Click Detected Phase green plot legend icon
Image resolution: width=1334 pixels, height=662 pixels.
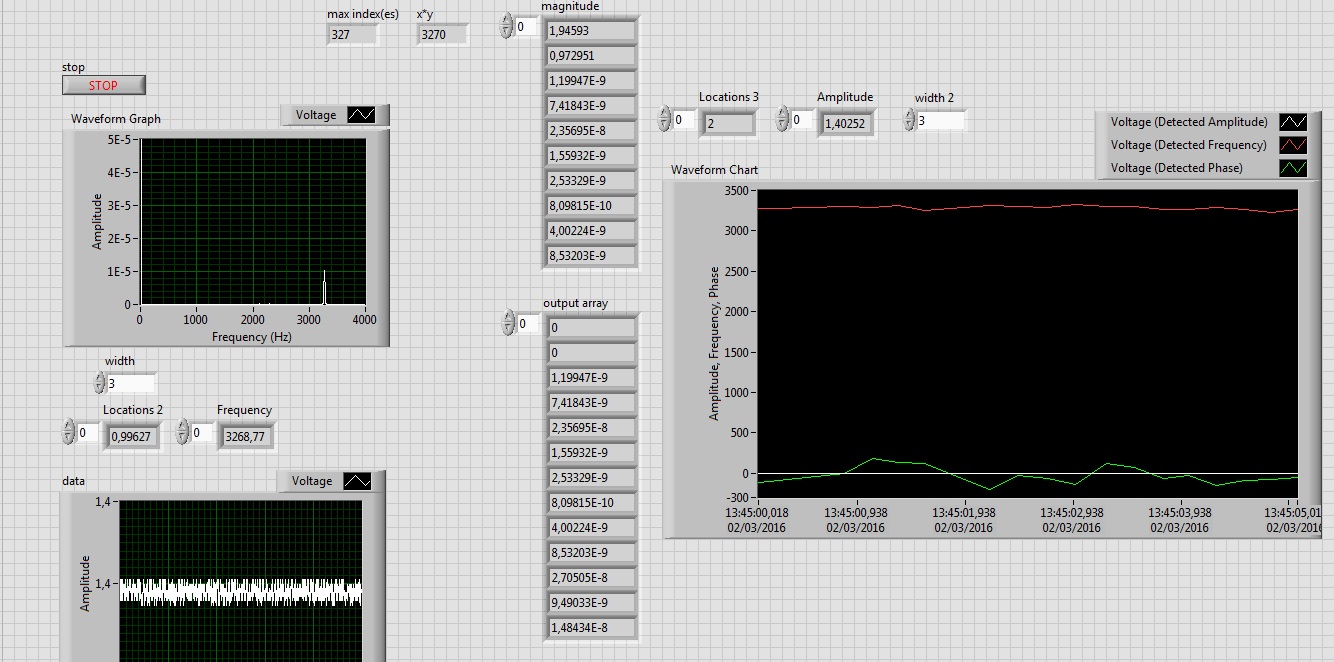(1292, 168)
